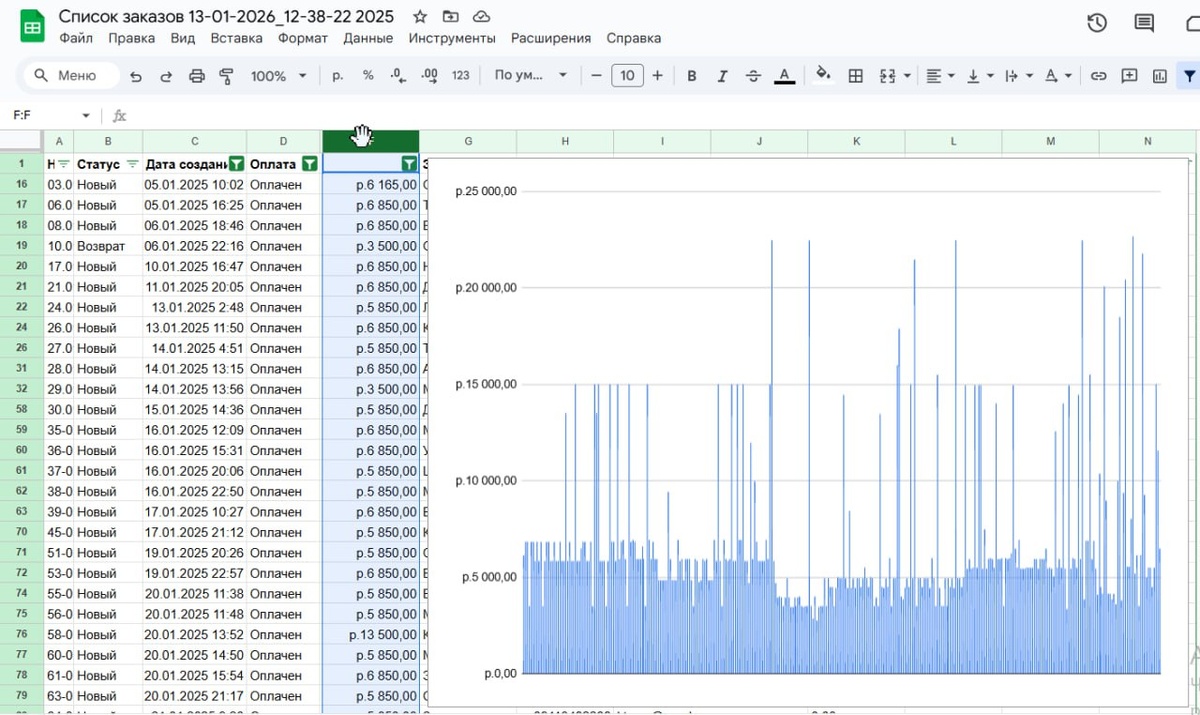Click cell with р.13 500,00
Screen dimensions: 1200x715
[371, 635]
